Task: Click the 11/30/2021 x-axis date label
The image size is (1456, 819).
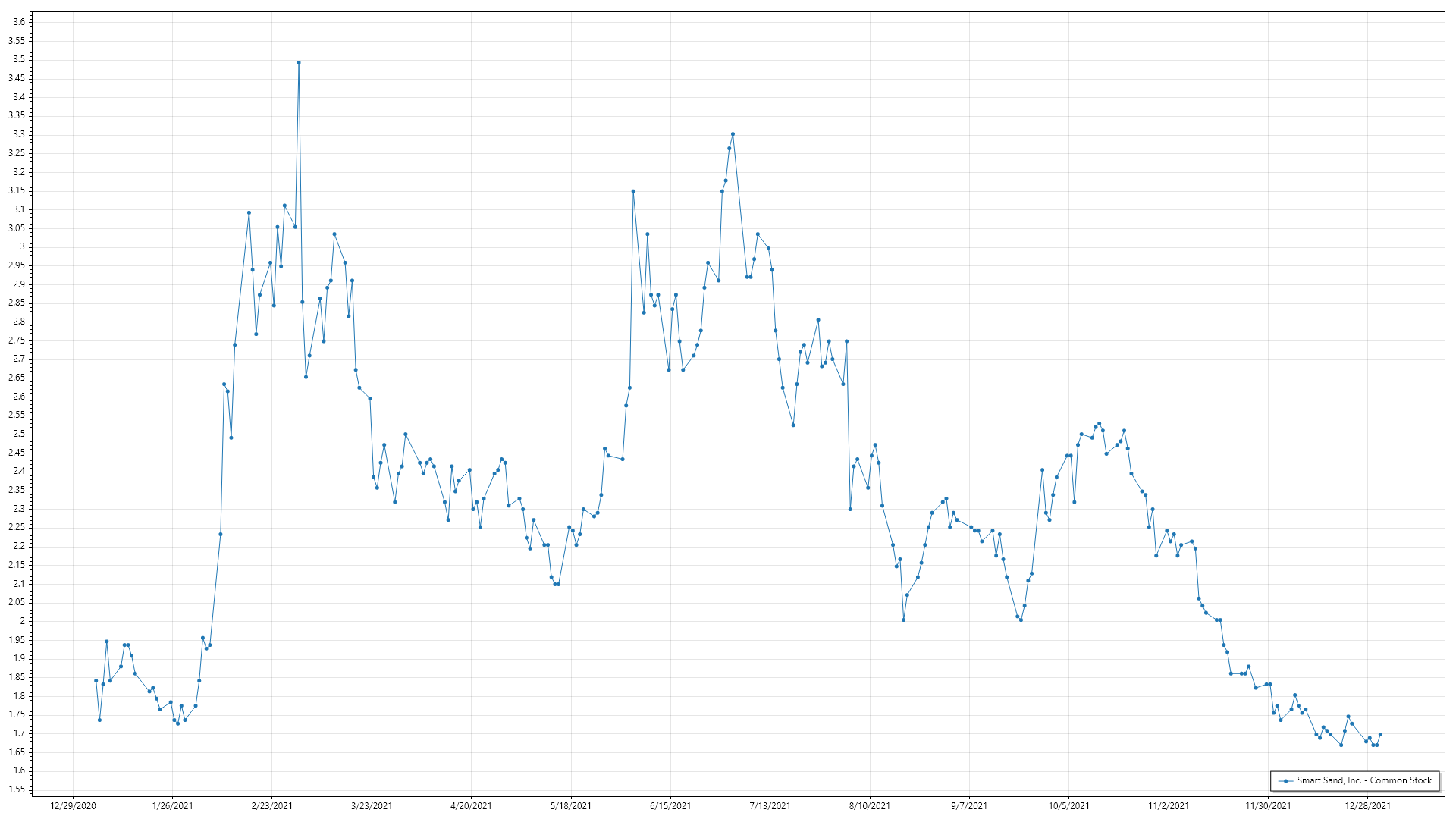Action: (1268, 805)
